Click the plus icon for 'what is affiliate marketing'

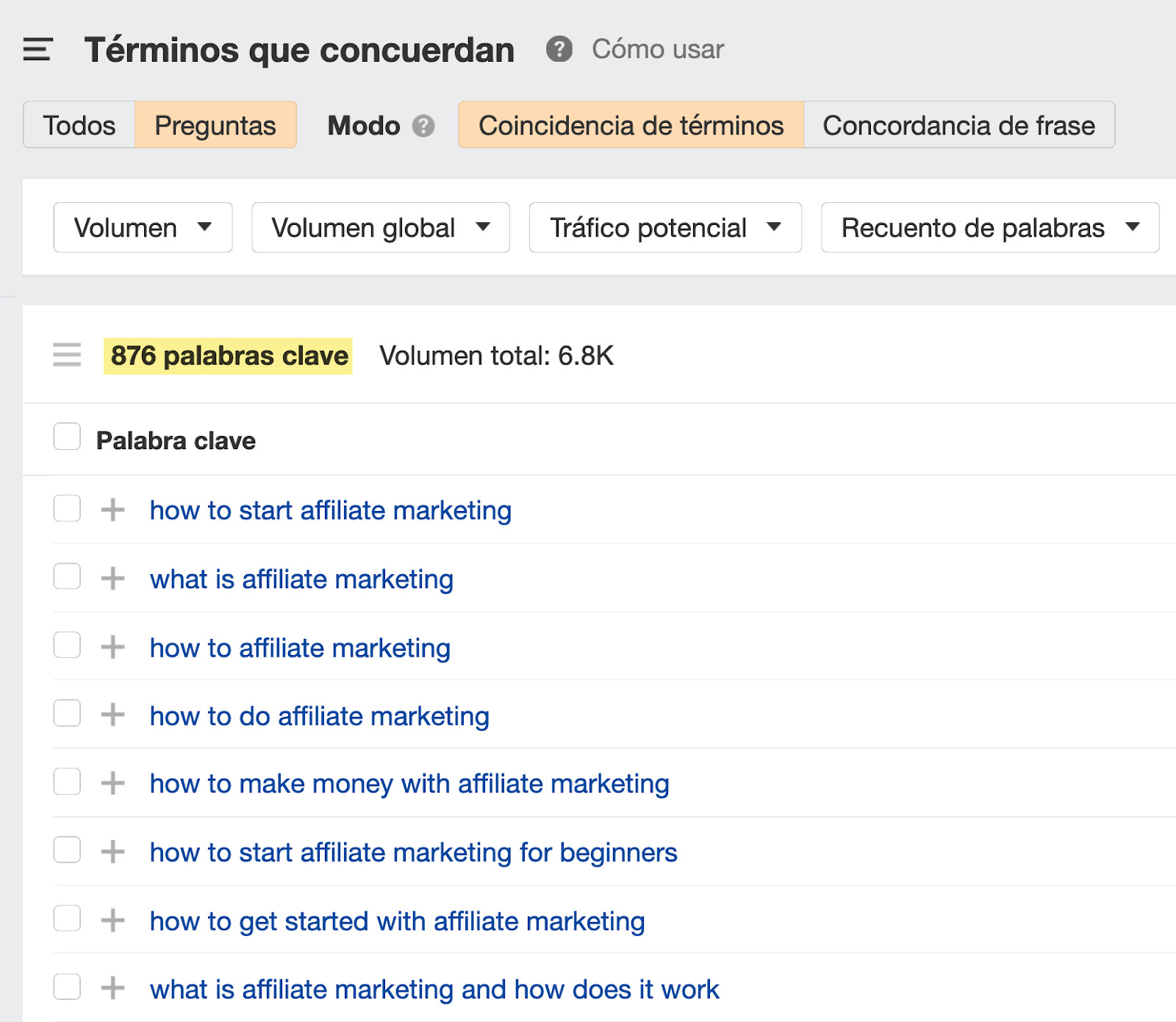coord(112,579)
